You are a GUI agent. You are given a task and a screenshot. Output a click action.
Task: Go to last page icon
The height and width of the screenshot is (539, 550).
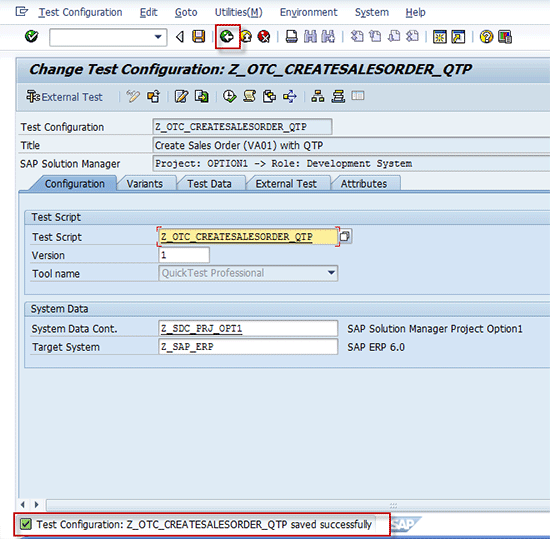click(x=412, y=36)
